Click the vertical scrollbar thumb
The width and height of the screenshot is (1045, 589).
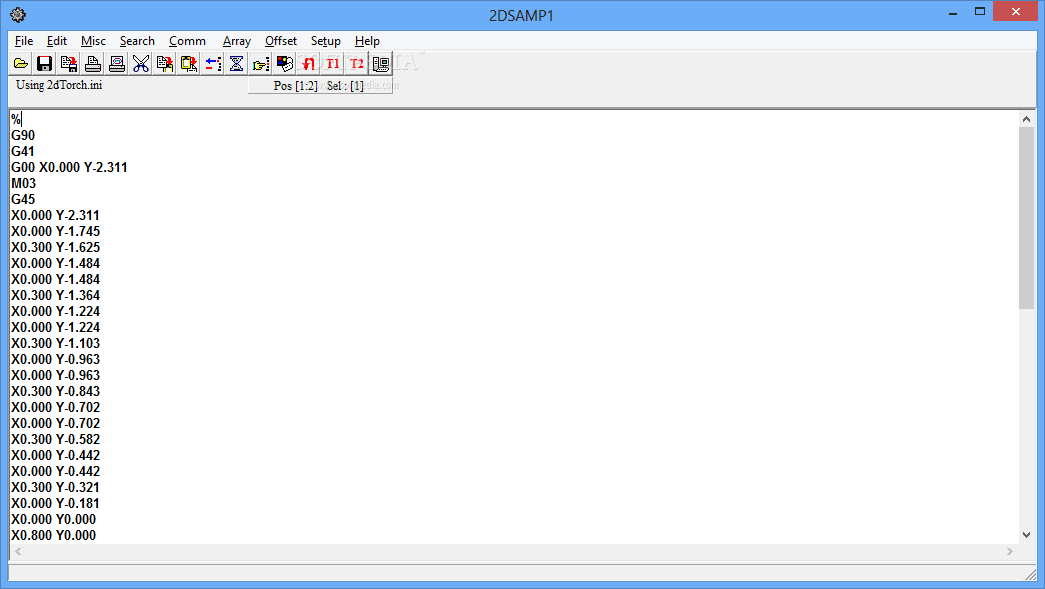click(x=1026, y=218)
